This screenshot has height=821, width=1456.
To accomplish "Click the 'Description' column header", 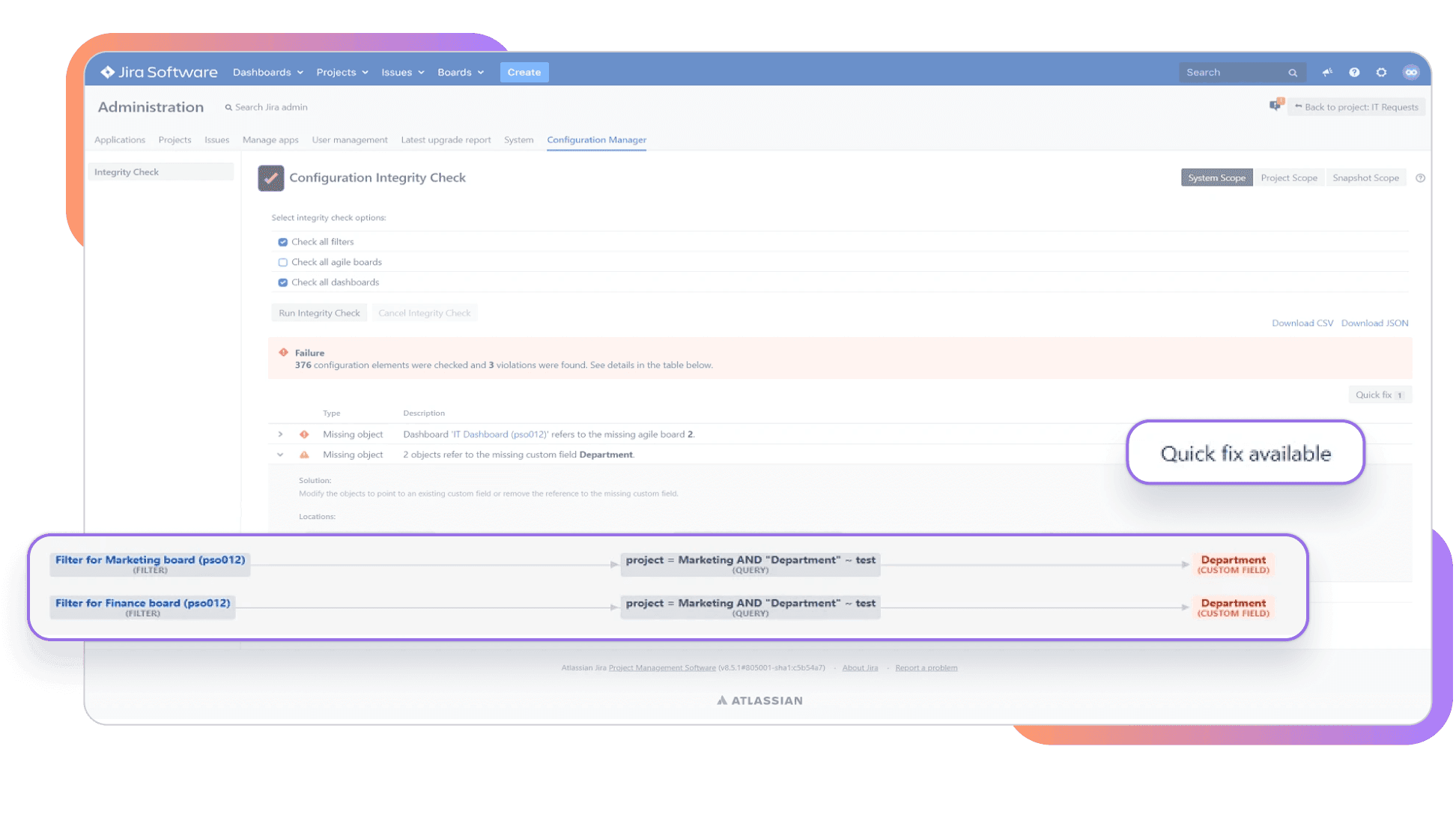I will click(424, 413).
